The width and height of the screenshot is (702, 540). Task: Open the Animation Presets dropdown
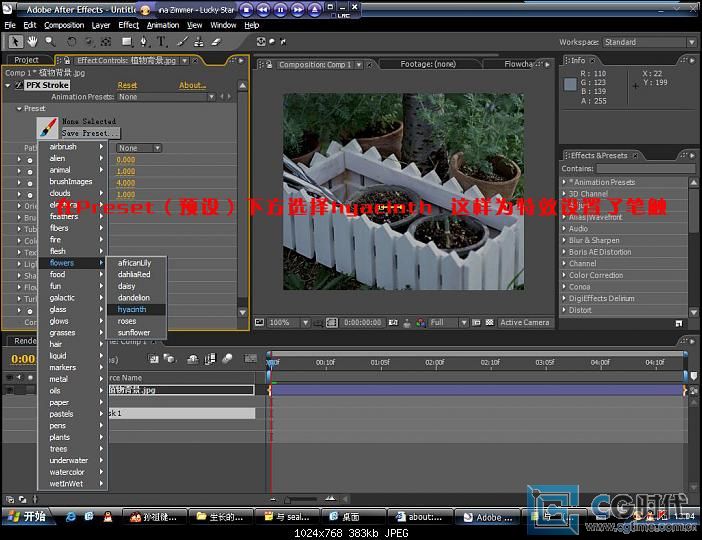[x=166, y=97]
